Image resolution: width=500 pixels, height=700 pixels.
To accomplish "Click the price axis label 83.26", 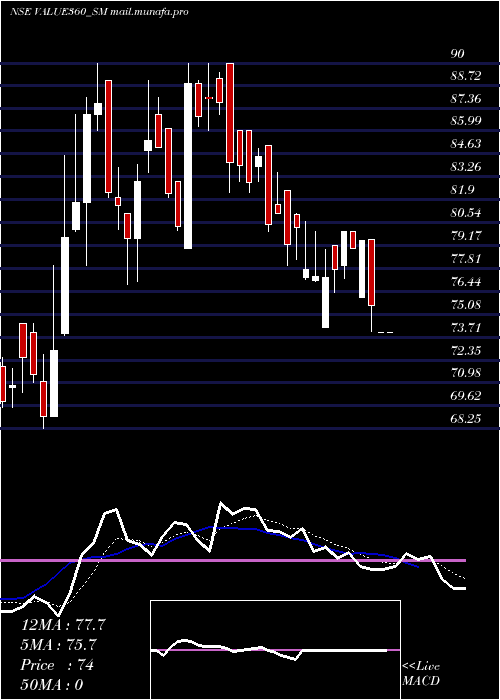I will click(466, 167).
